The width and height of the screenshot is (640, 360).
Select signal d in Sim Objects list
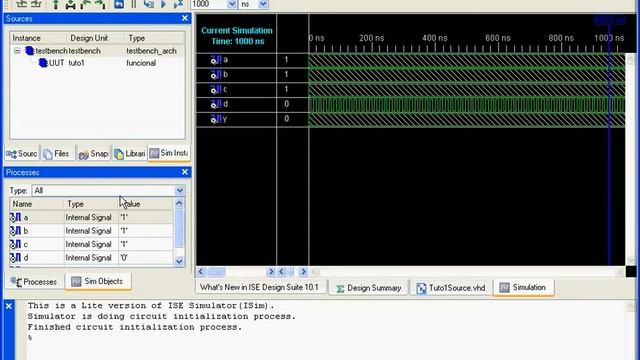coord(91,258)
